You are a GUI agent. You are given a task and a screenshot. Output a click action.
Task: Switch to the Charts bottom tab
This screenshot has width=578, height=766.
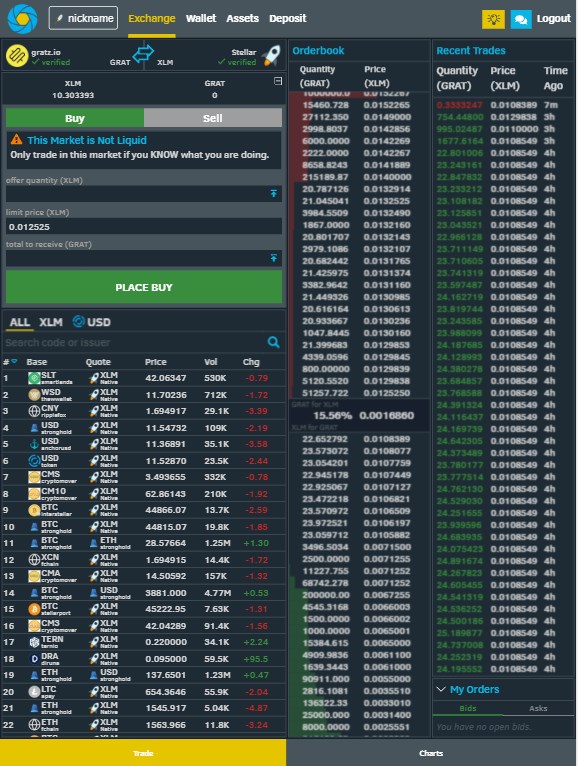[x=431, y=753]
